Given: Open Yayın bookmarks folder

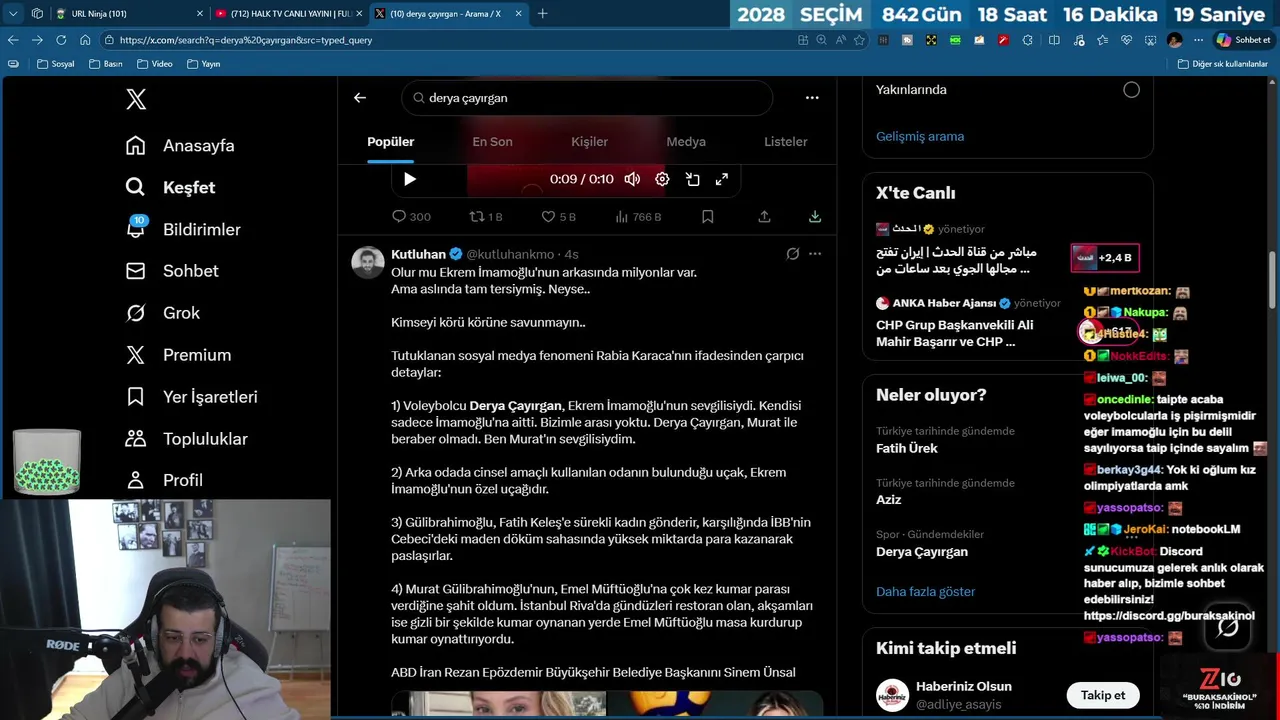Looking at the screenshot, I should (203, 64).
